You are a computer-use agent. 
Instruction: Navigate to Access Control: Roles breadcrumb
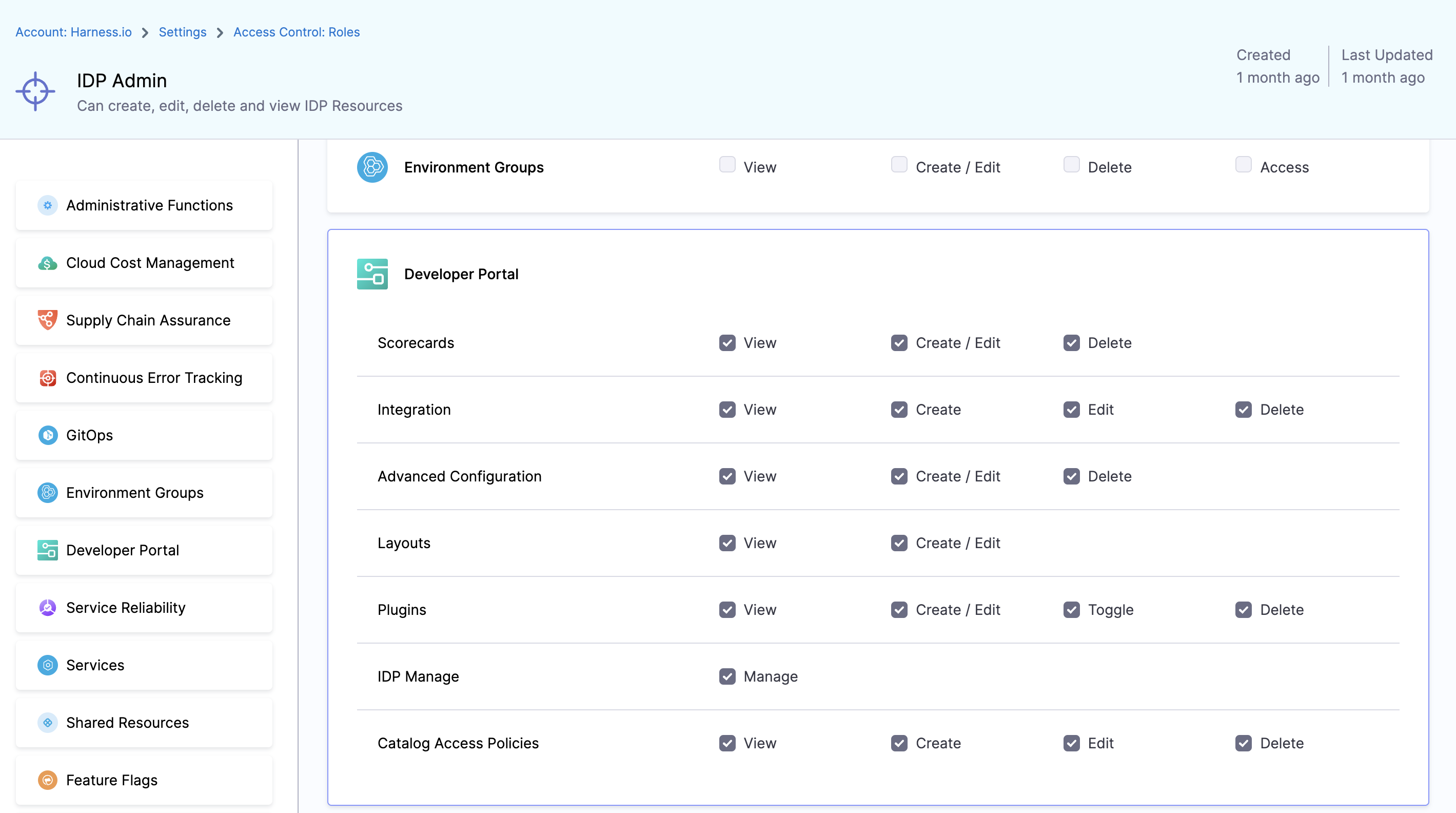pos(296,32)
